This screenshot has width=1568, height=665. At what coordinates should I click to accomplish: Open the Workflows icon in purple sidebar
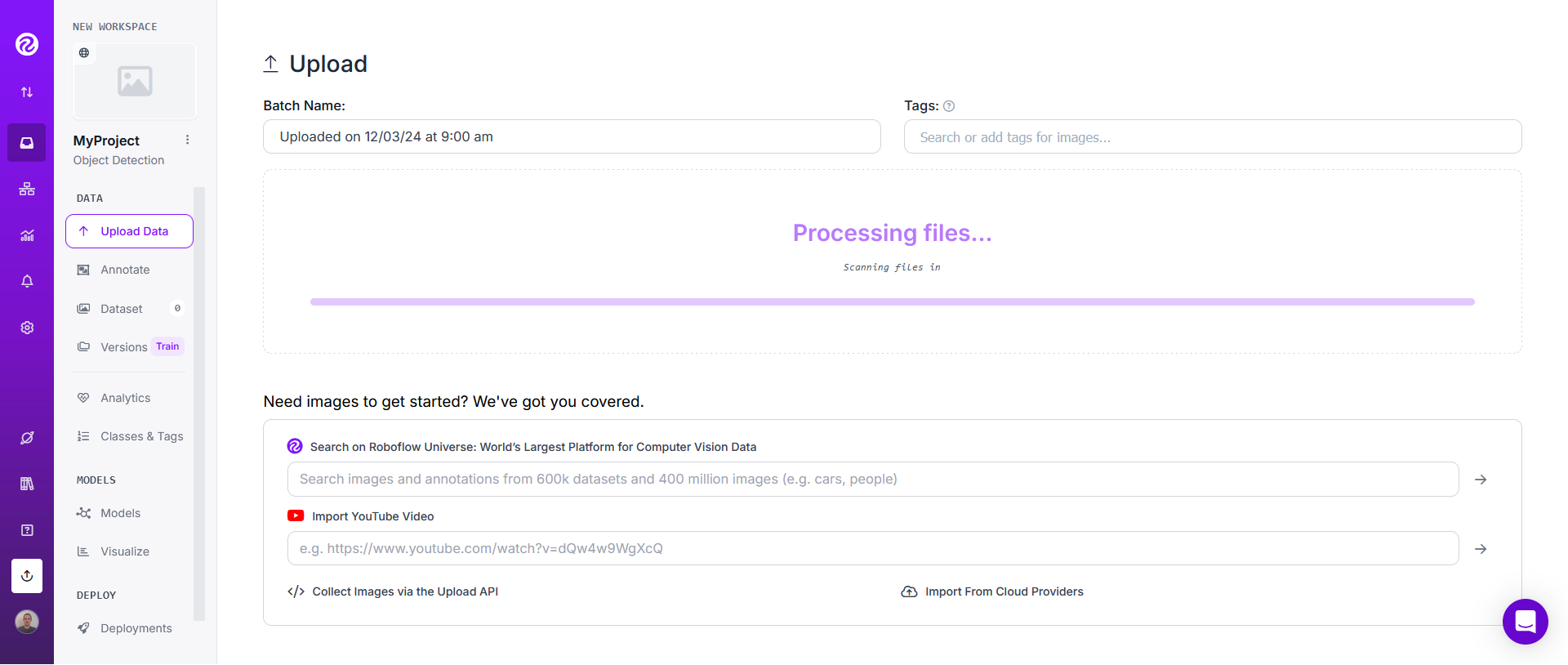tap(27, 190)
